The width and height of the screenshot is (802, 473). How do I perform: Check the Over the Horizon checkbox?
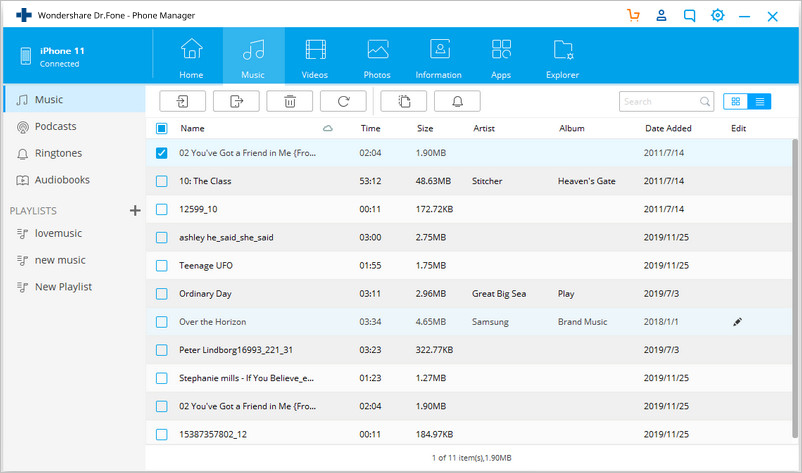(x=162, y=322)
